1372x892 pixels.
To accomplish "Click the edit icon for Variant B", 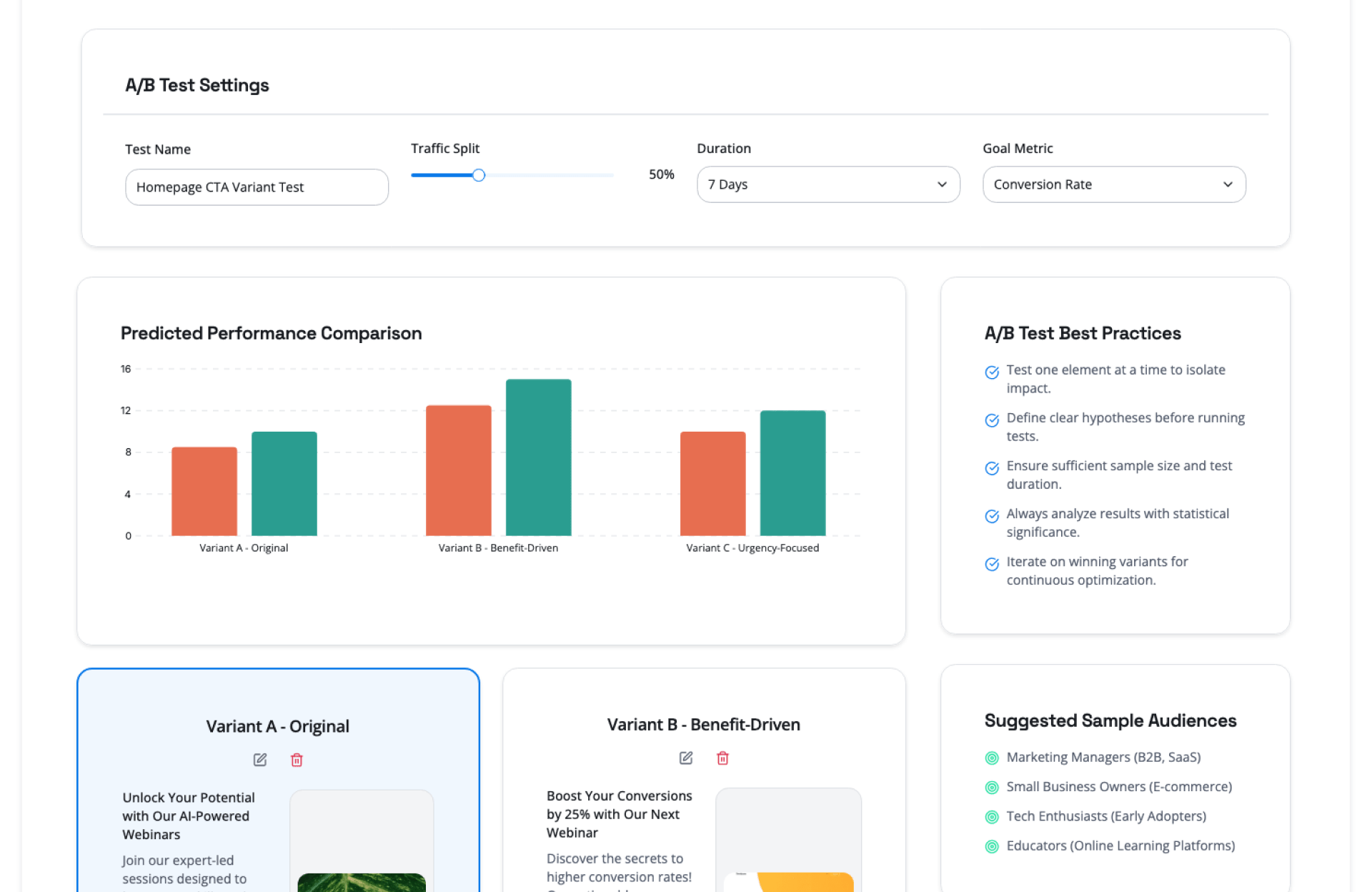I will point(686,758).
